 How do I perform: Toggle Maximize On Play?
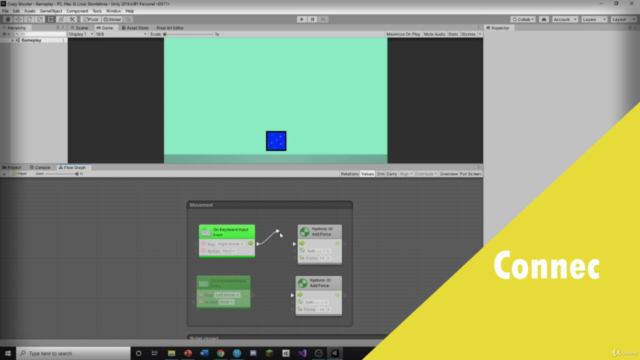point(403,34)
